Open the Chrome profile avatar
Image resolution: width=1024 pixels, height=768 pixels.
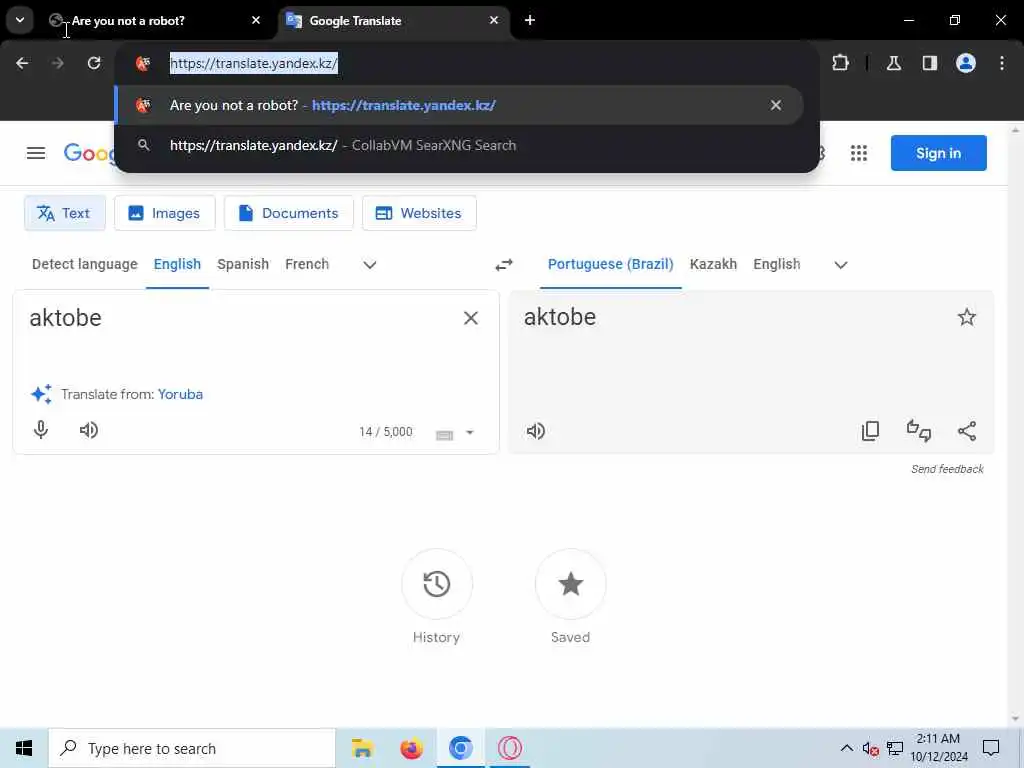click(x=966, y=63)
